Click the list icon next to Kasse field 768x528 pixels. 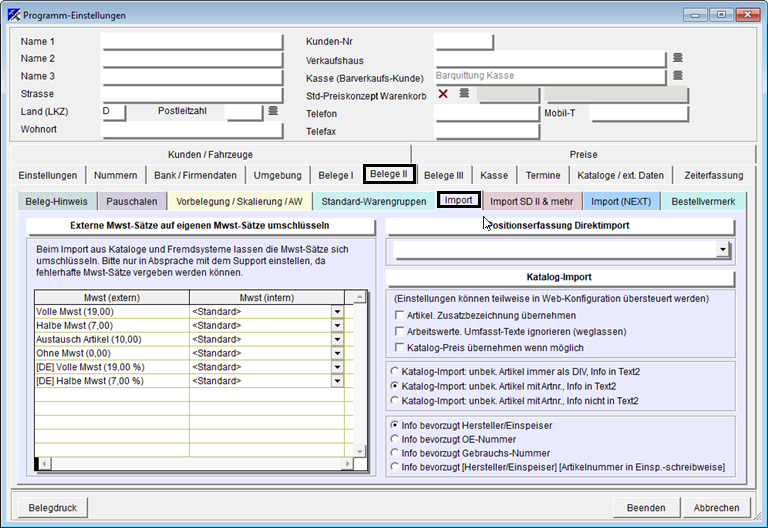677,75
